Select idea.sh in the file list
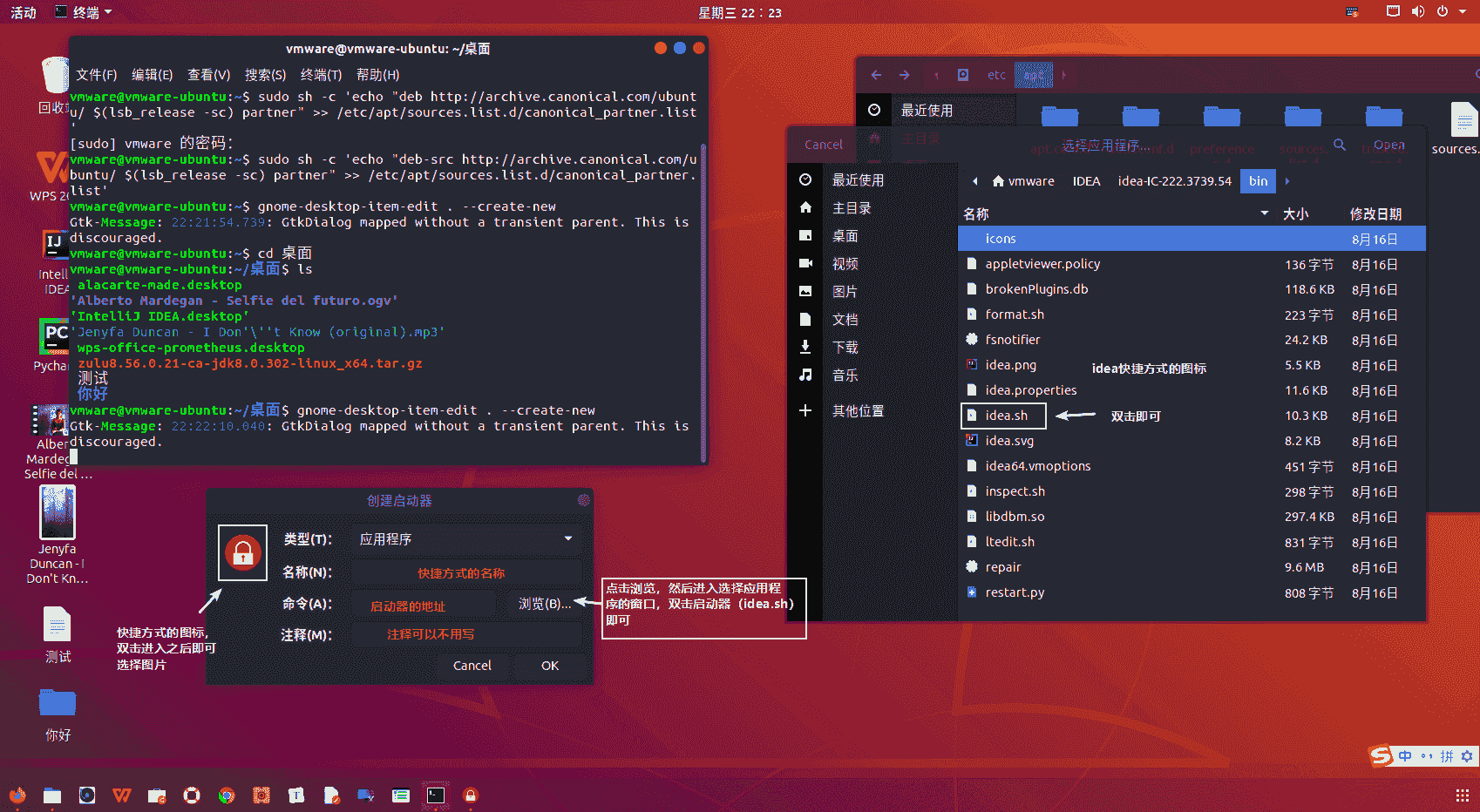Image resolution: width=1480 pixels, height=812 pixels. click(1007, 416)
